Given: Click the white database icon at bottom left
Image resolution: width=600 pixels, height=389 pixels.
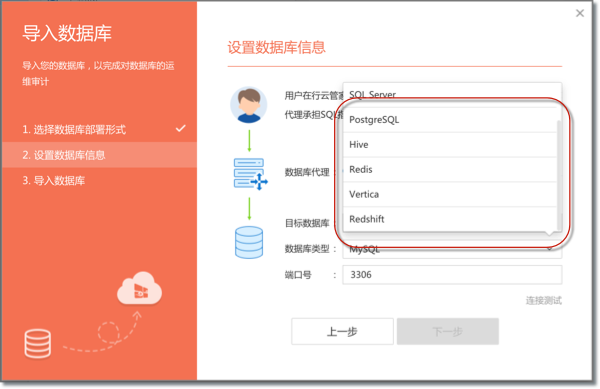Looking at the screenshot, I should click(x=38, y=343).
